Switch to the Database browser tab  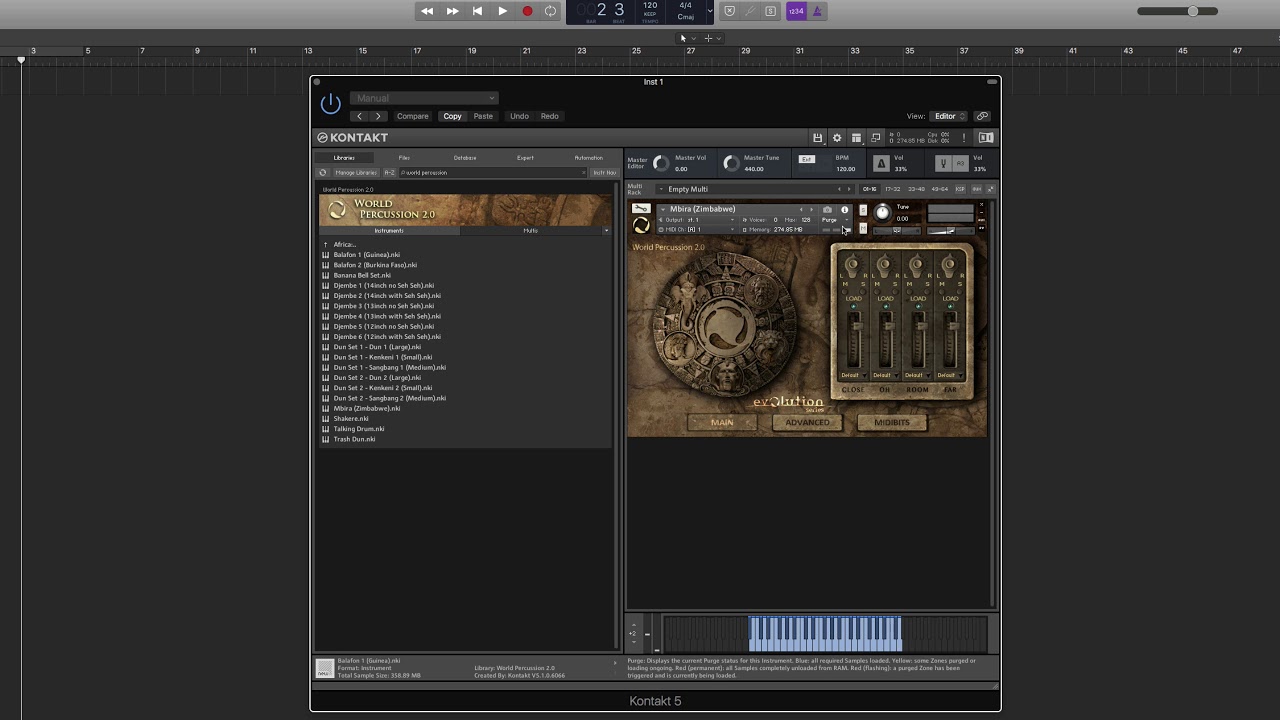coord(465,158)
